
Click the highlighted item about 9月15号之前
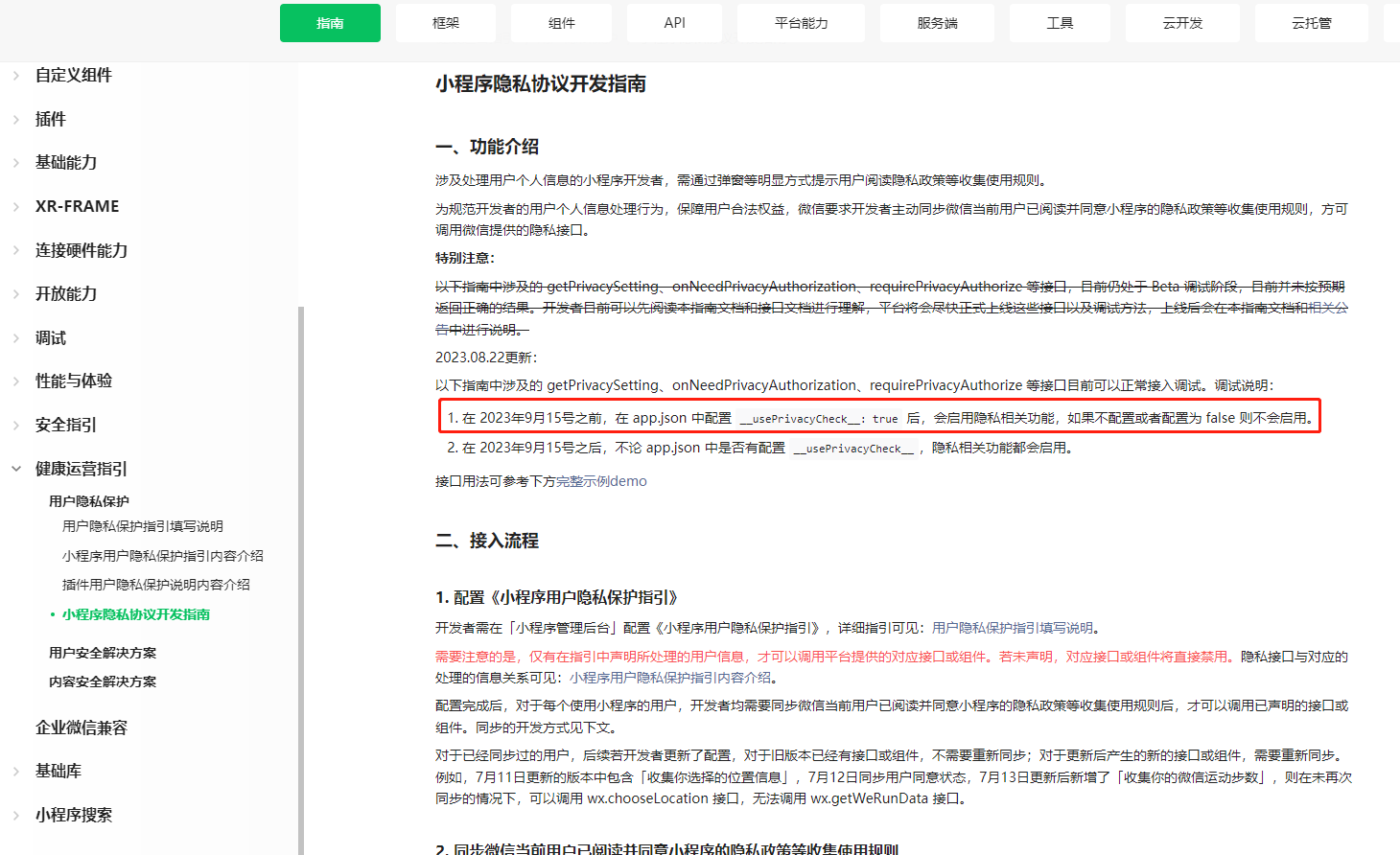(x=880, y=418)
